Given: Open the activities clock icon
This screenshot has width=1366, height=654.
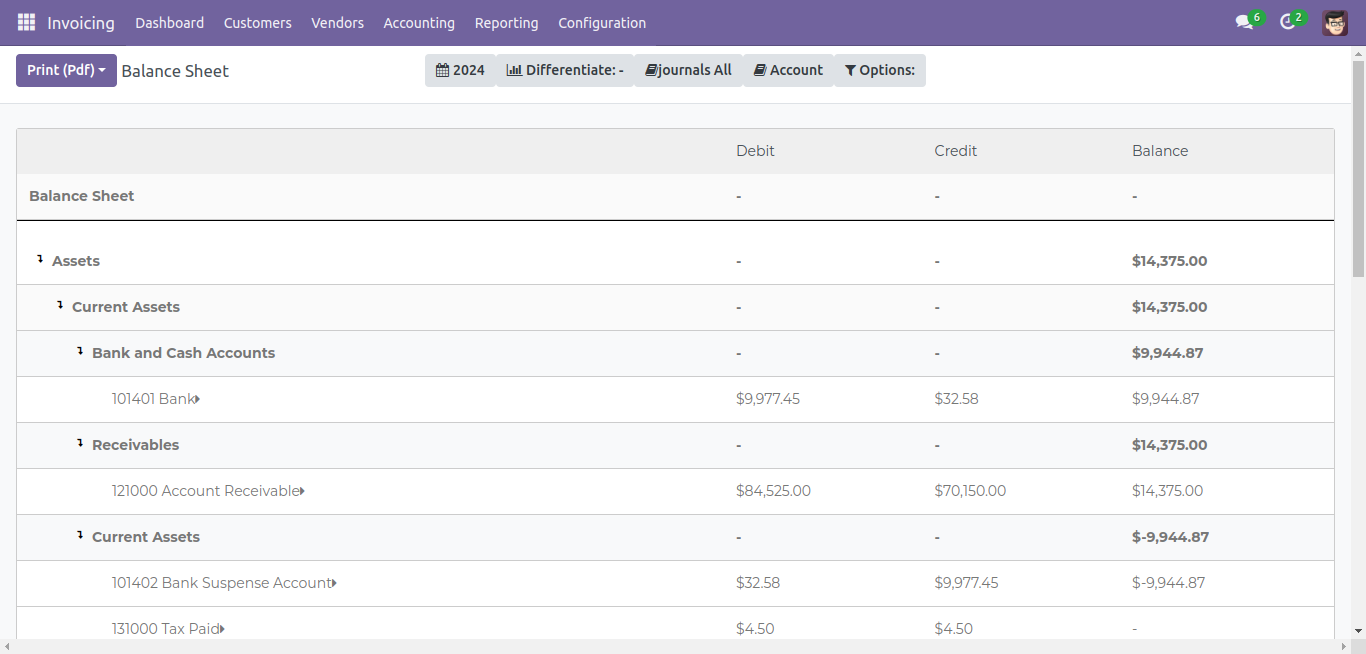Looking at the screenshot, I should (x=1288, y=22).
